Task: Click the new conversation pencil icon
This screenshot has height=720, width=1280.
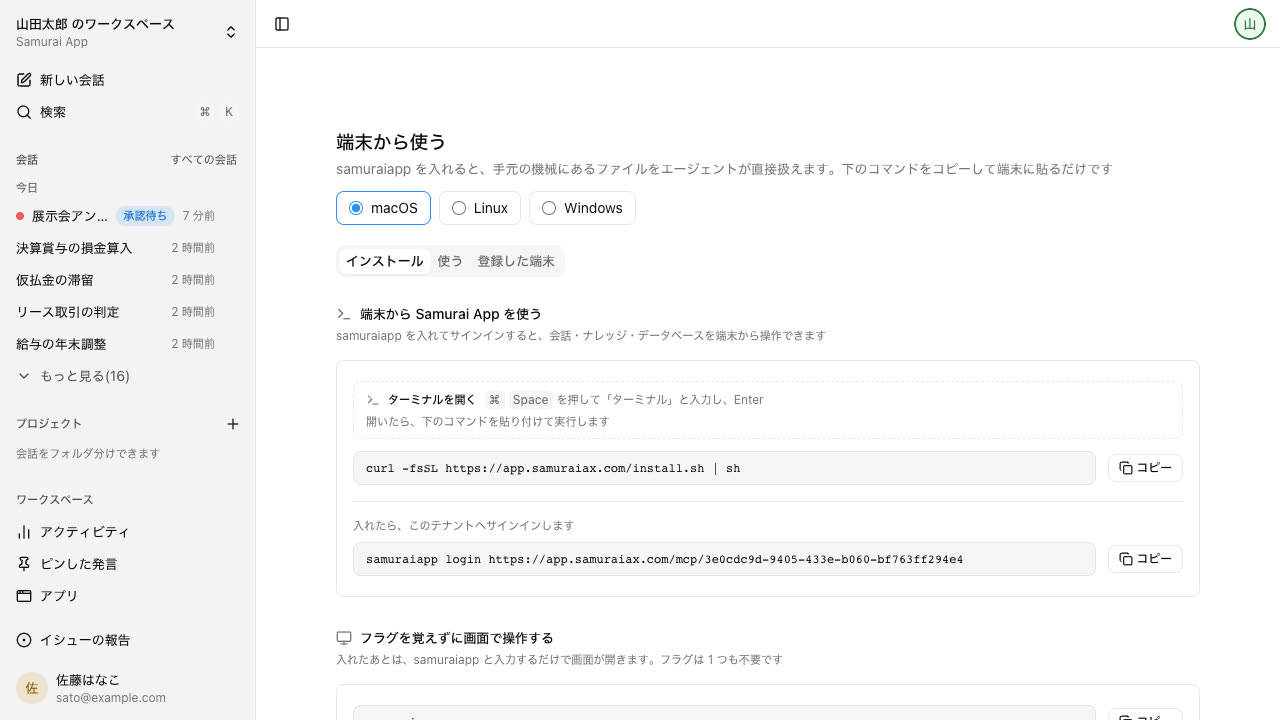Action: tap(24, 80)
